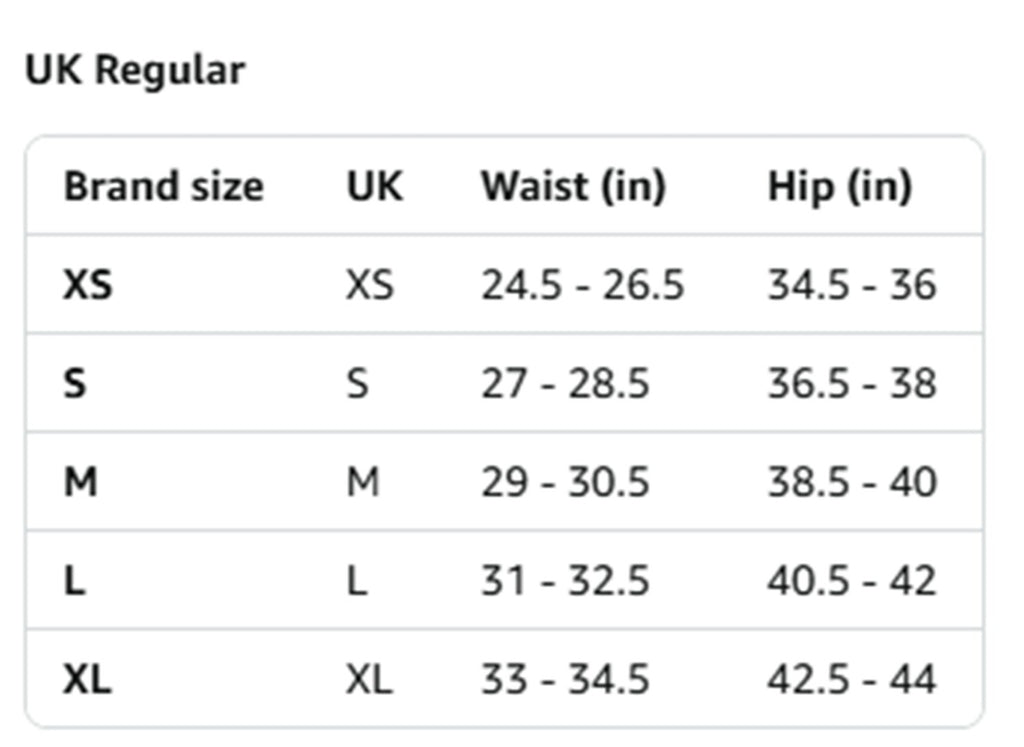Click the UK column header

[x=375, y=187]
